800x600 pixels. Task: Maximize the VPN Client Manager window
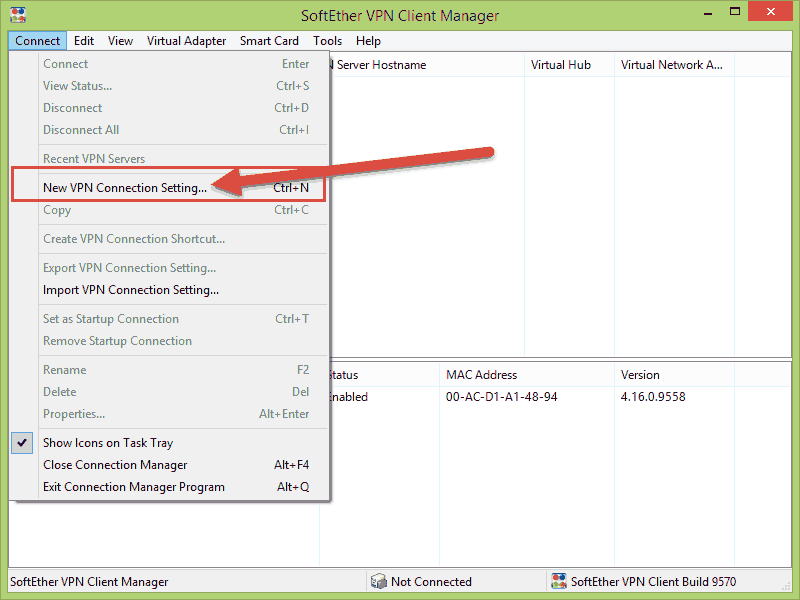735,12
